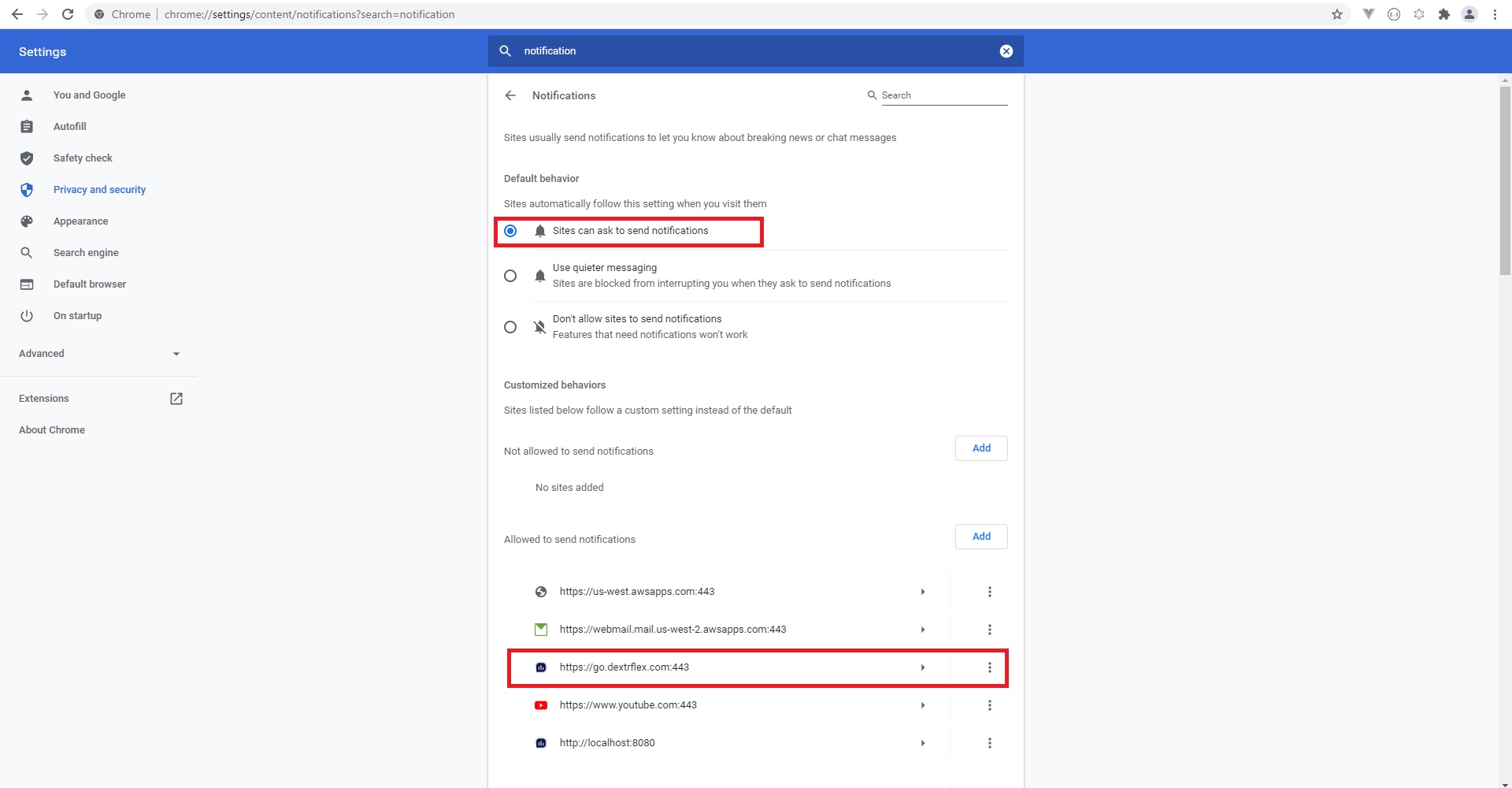Expand site details for www.youtube.com
Viewport: 1512px width, 788px height.
tap(923, 705)
